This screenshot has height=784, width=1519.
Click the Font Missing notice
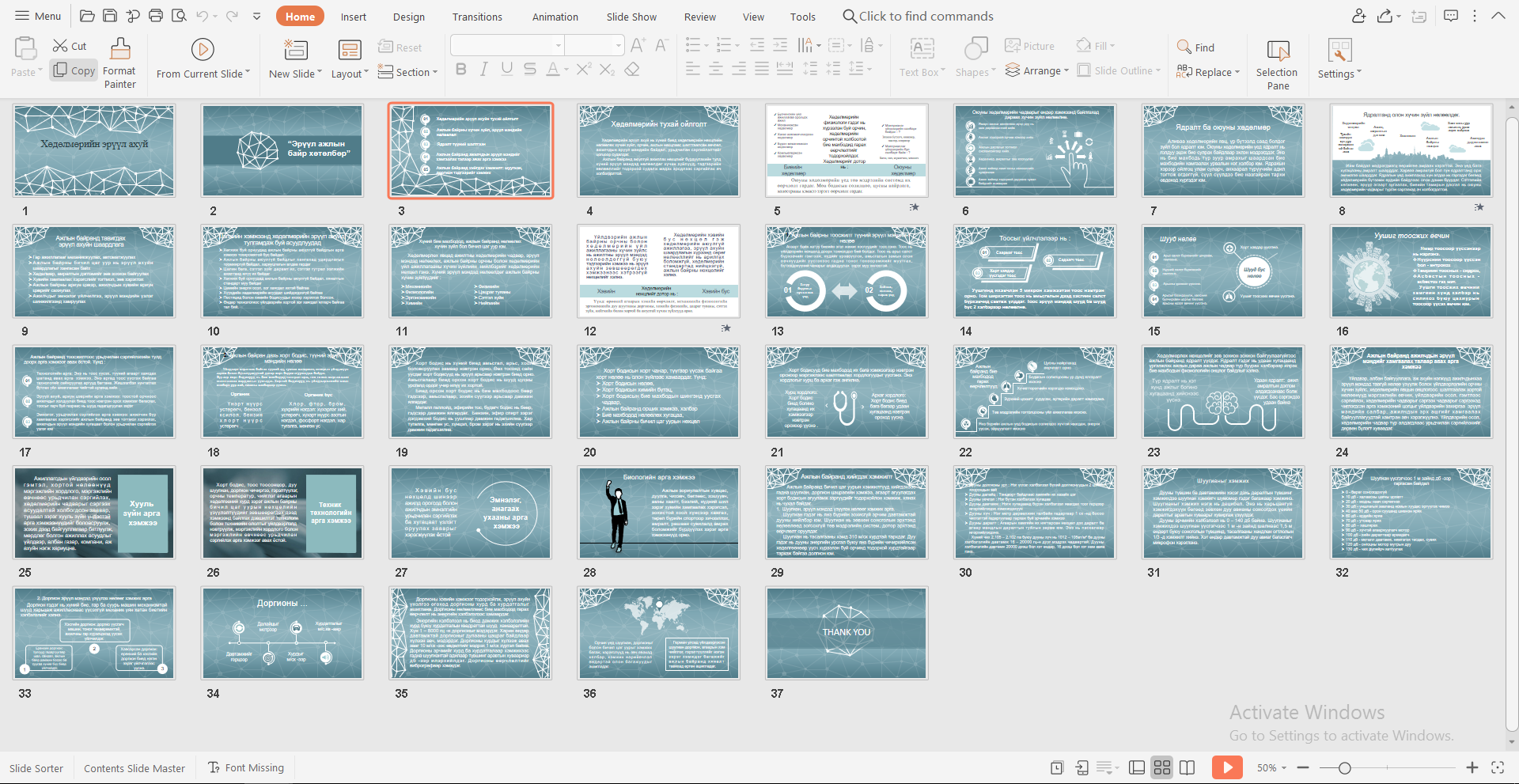[246, 767]
